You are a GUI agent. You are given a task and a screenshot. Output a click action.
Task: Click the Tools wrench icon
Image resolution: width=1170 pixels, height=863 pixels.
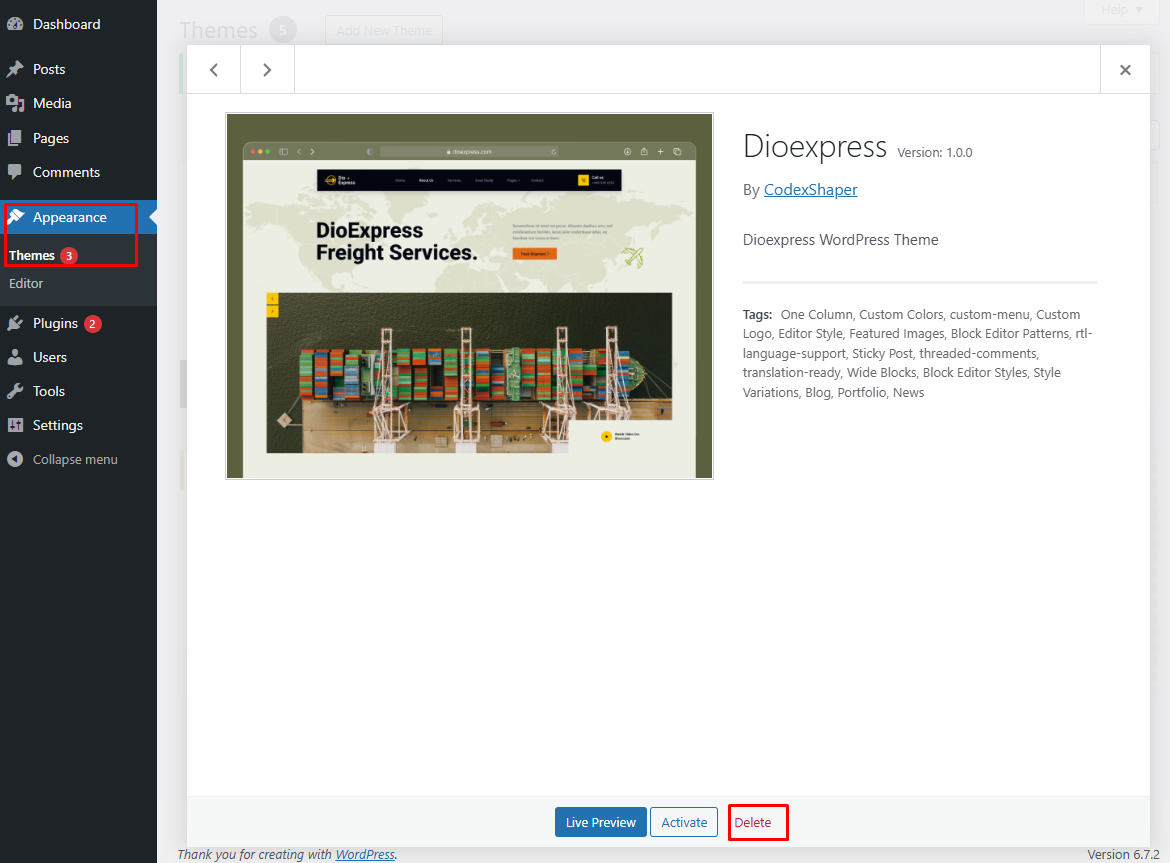click(x=15, y=391)
